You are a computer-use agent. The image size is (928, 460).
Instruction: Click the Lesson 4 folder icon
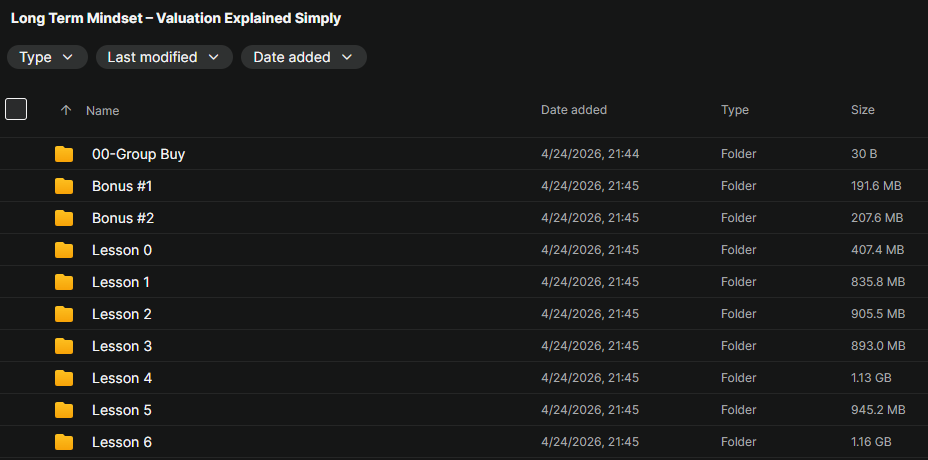coord(64,378)
